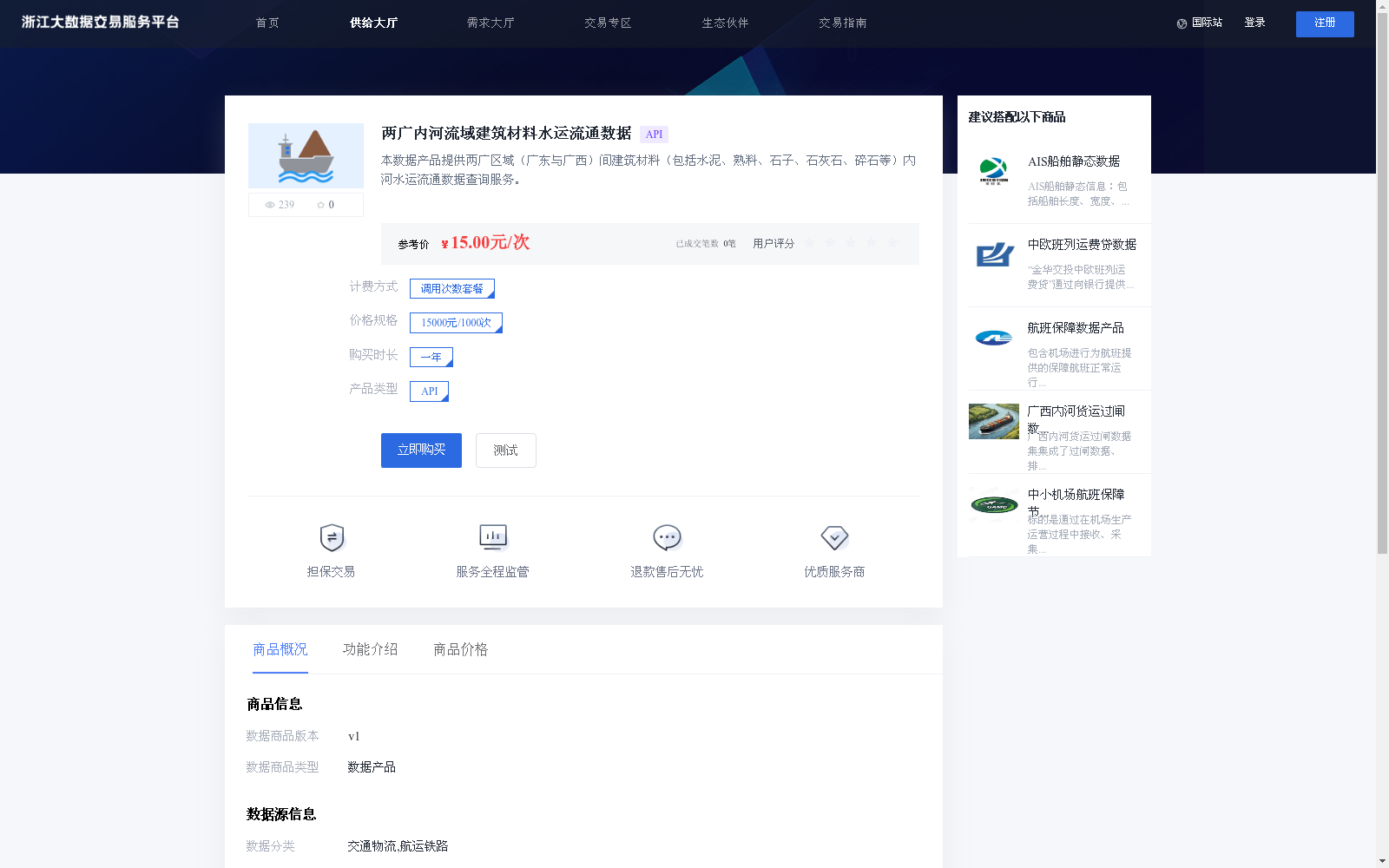The width and height of the screenshot is (1389, 868).
Task: Select API product type option
Action: coord(429,391)
